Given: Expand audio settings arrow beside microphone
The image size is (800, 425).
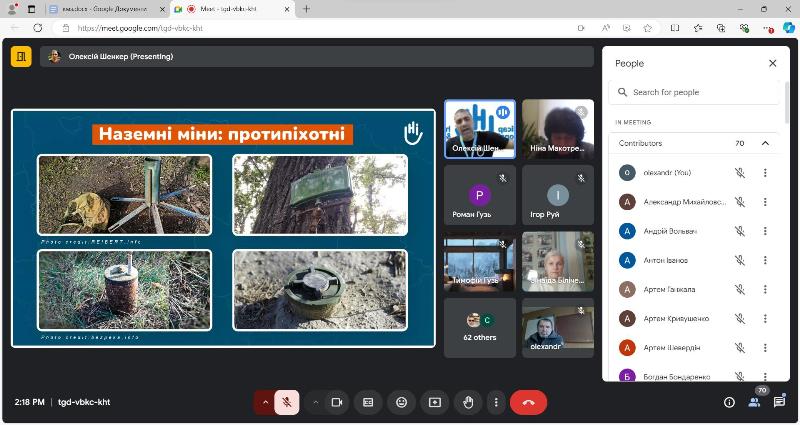Looking at the screenshot, I should pos(265,402).
